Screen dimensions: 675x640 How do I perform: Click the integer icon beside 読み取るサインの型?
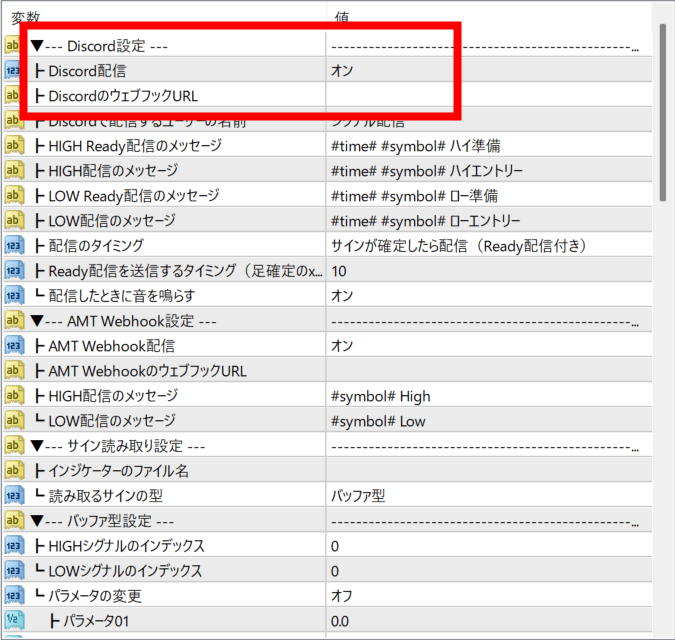(x=14, y=495)
